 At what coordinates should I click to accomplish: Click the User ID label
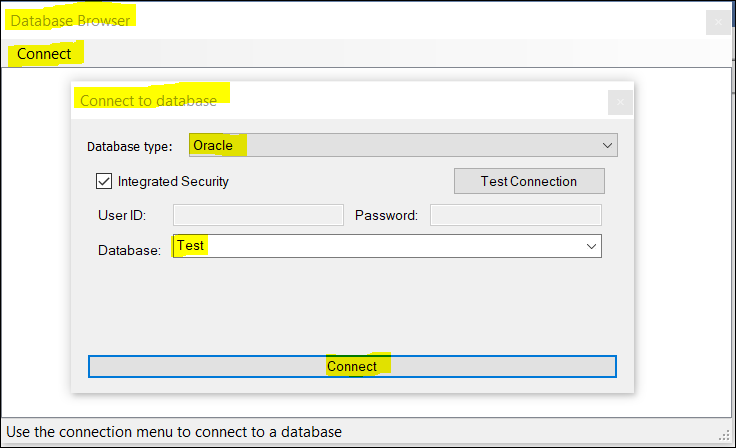pyautogui.click(x=122, y=216)
